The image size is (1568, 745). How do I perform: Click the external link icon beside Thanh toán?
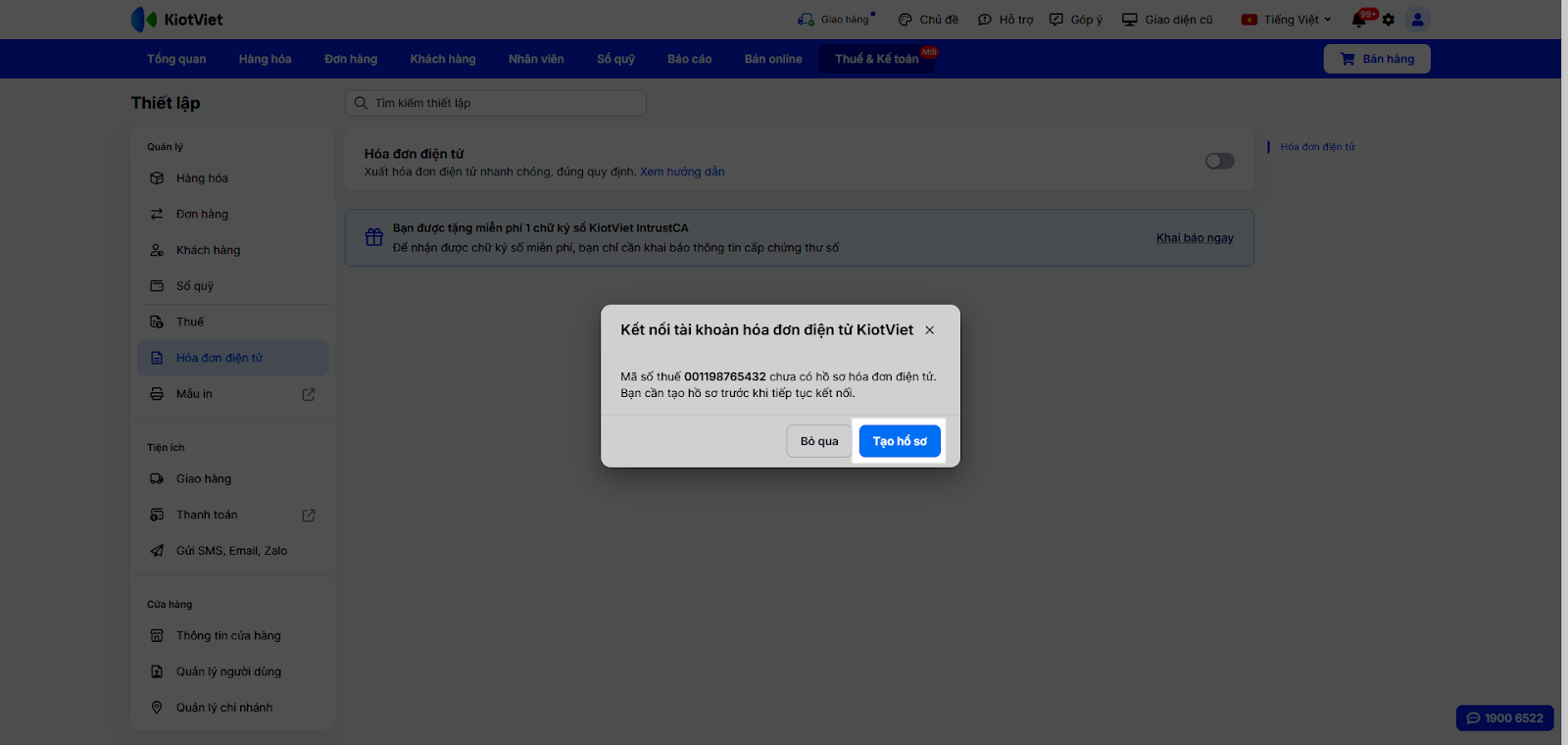[x=309, y=515]
